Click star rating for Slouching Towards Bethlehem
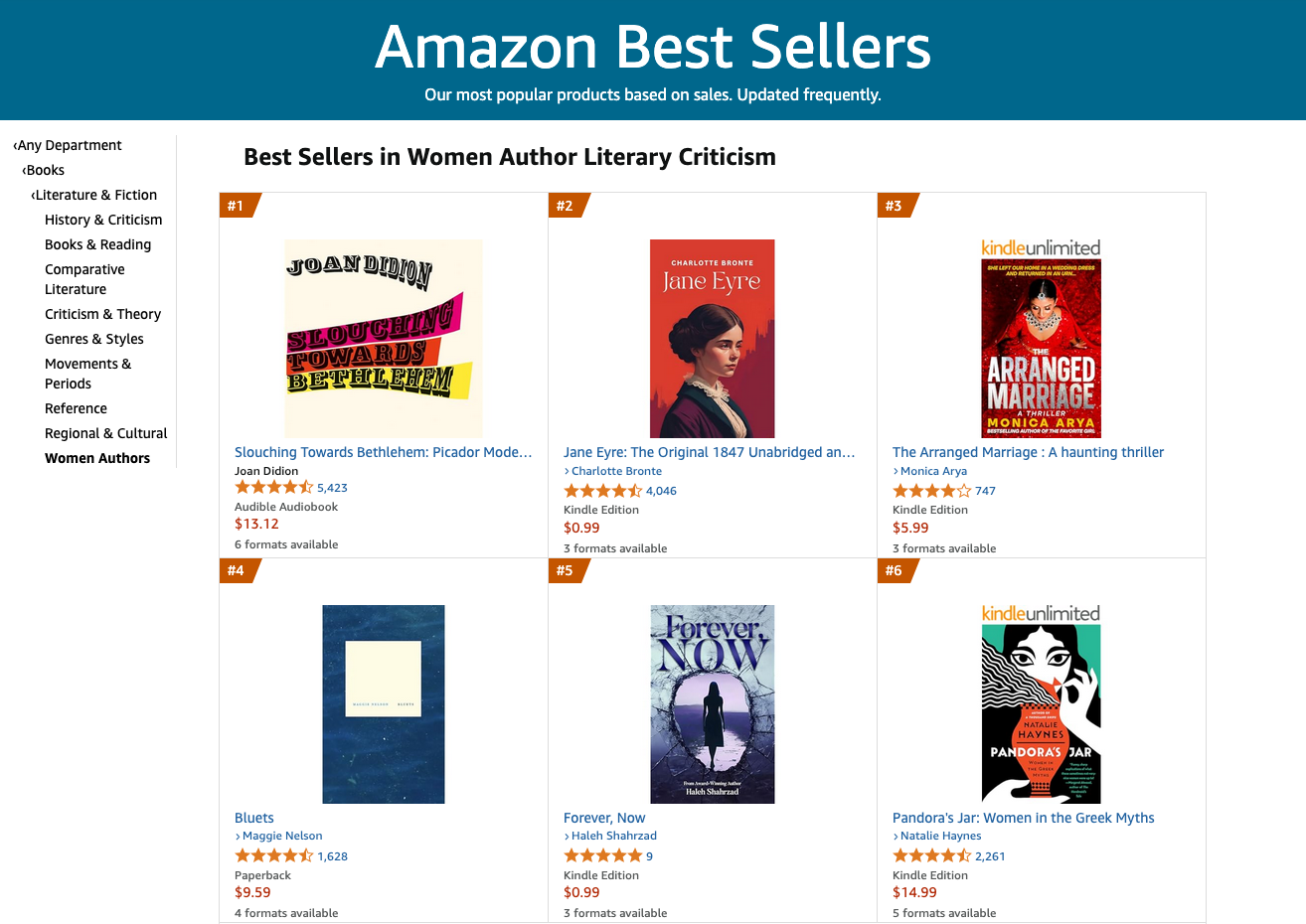Screen dimensions: 1306x924 (x=273, y=488)
